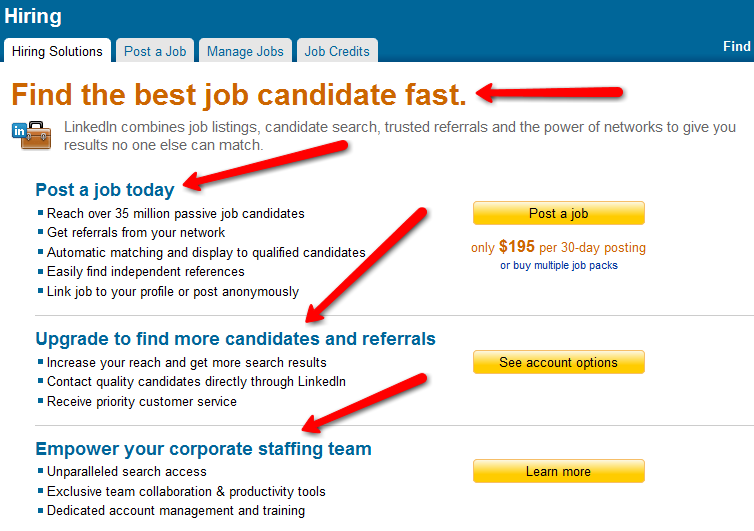
Task: Follow the buy multiple job packs link
Action: point(559,266)
